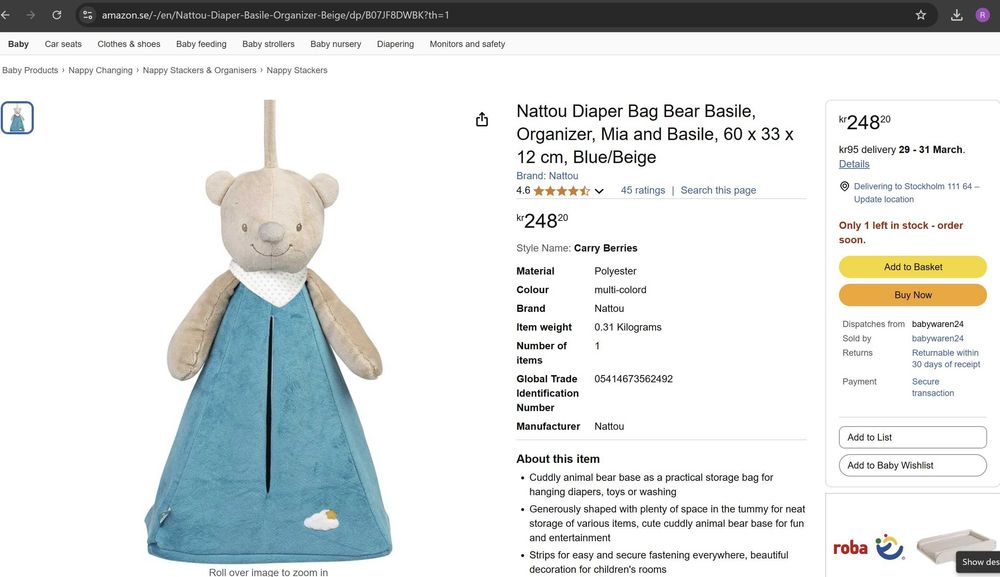The height and width of the screenshot is (577, 1000).
Task: Click the site information icon in address bar
Action: (88, 15)
